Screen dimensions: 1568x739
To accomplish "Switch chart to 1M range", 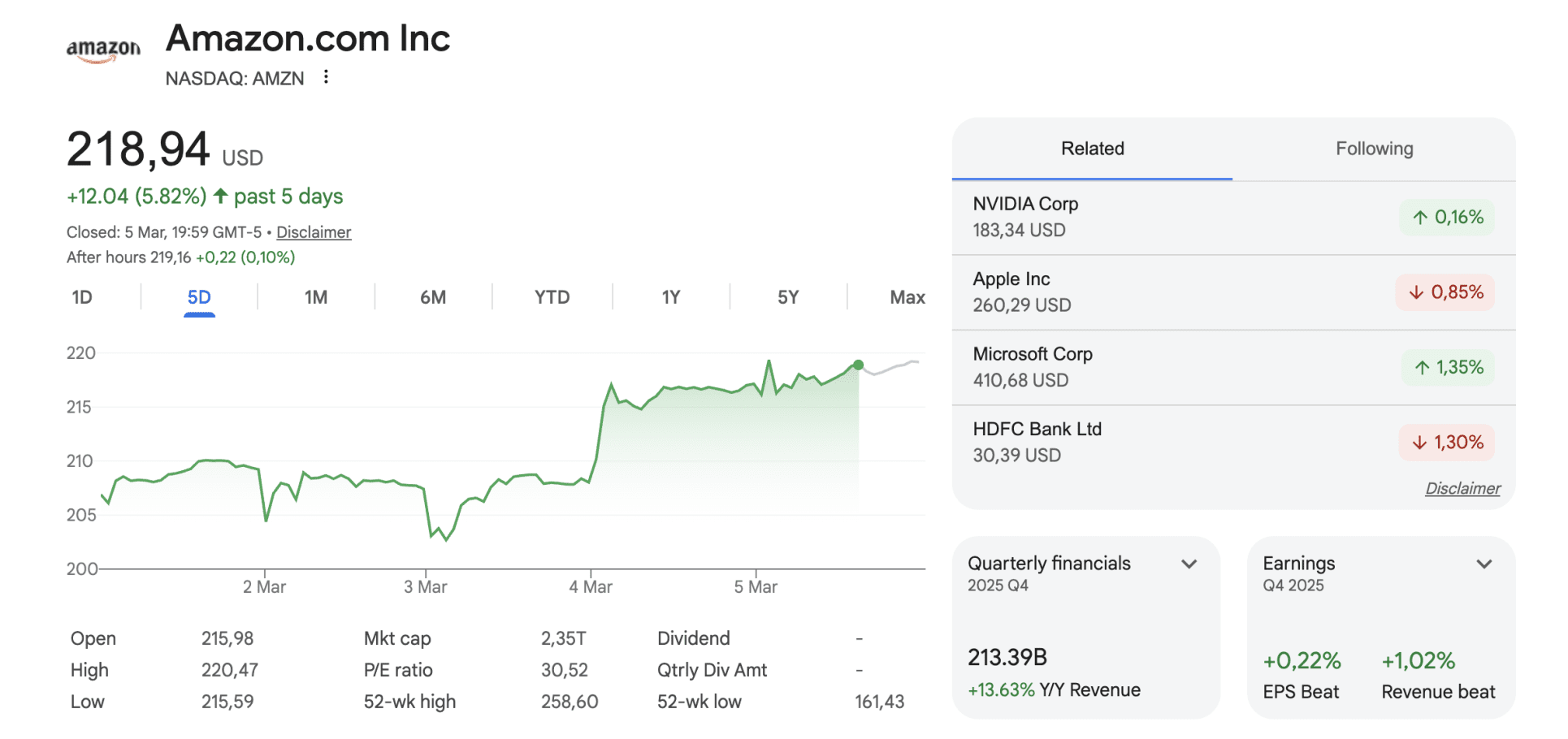I will pos(316,297).
